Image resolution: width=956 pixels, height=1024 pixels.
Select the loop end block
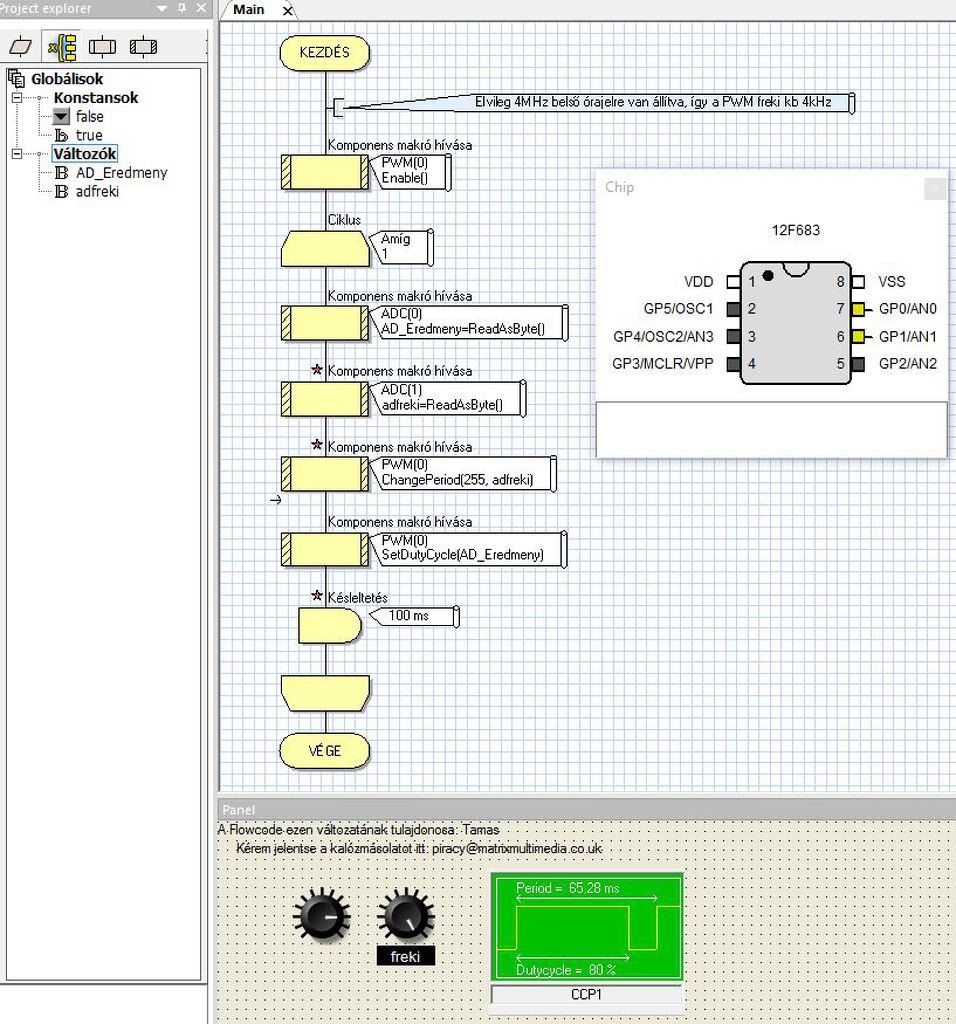coord(325,693)
